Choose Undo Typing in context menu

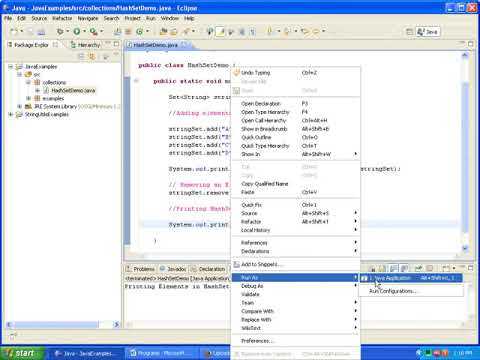point(295,73)
